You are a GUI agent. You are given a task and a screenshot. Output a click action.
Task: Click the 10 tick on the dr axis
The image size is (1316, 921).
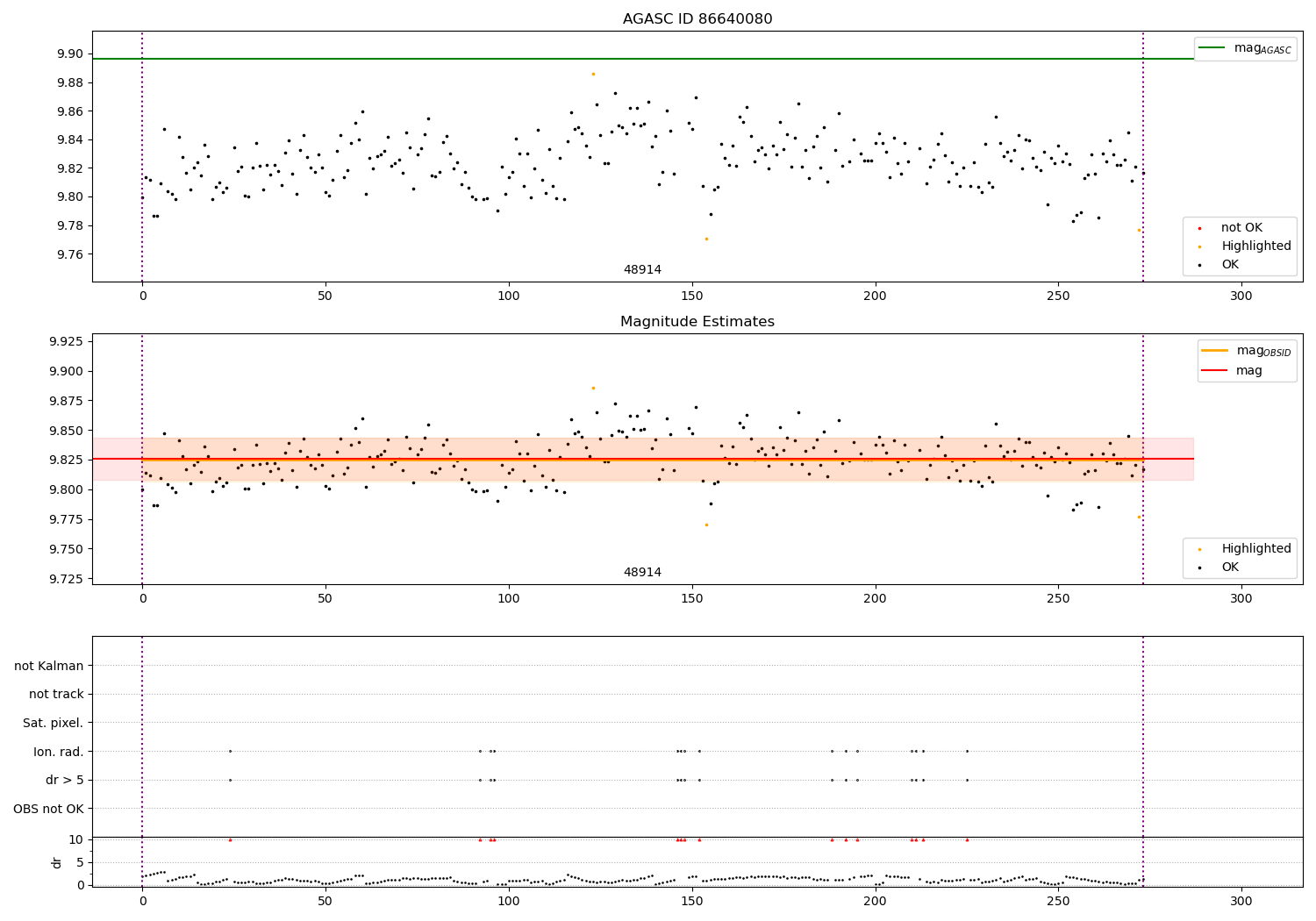click(x=76, y=840)
